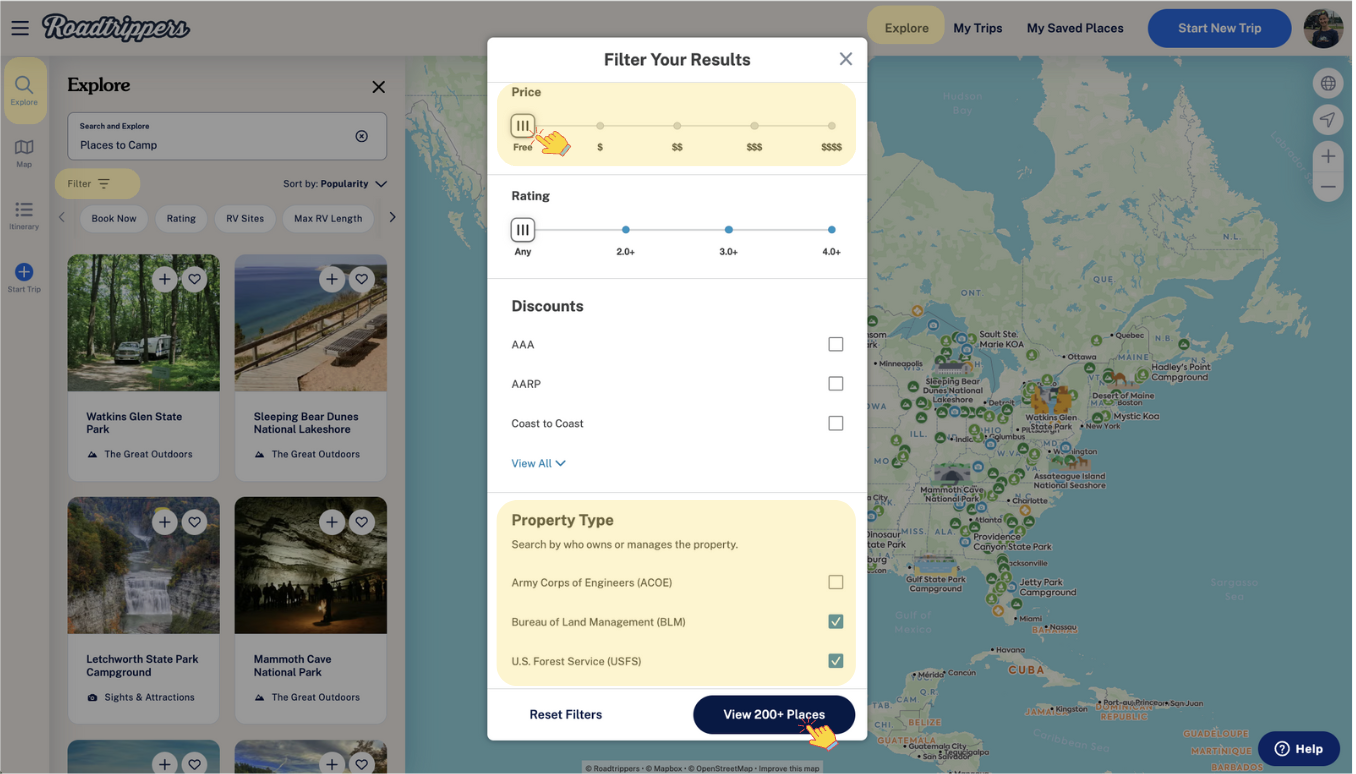This screenshot has width=1356, height=774.
Task: Click the Search and Explore input field
Action: 227,136
